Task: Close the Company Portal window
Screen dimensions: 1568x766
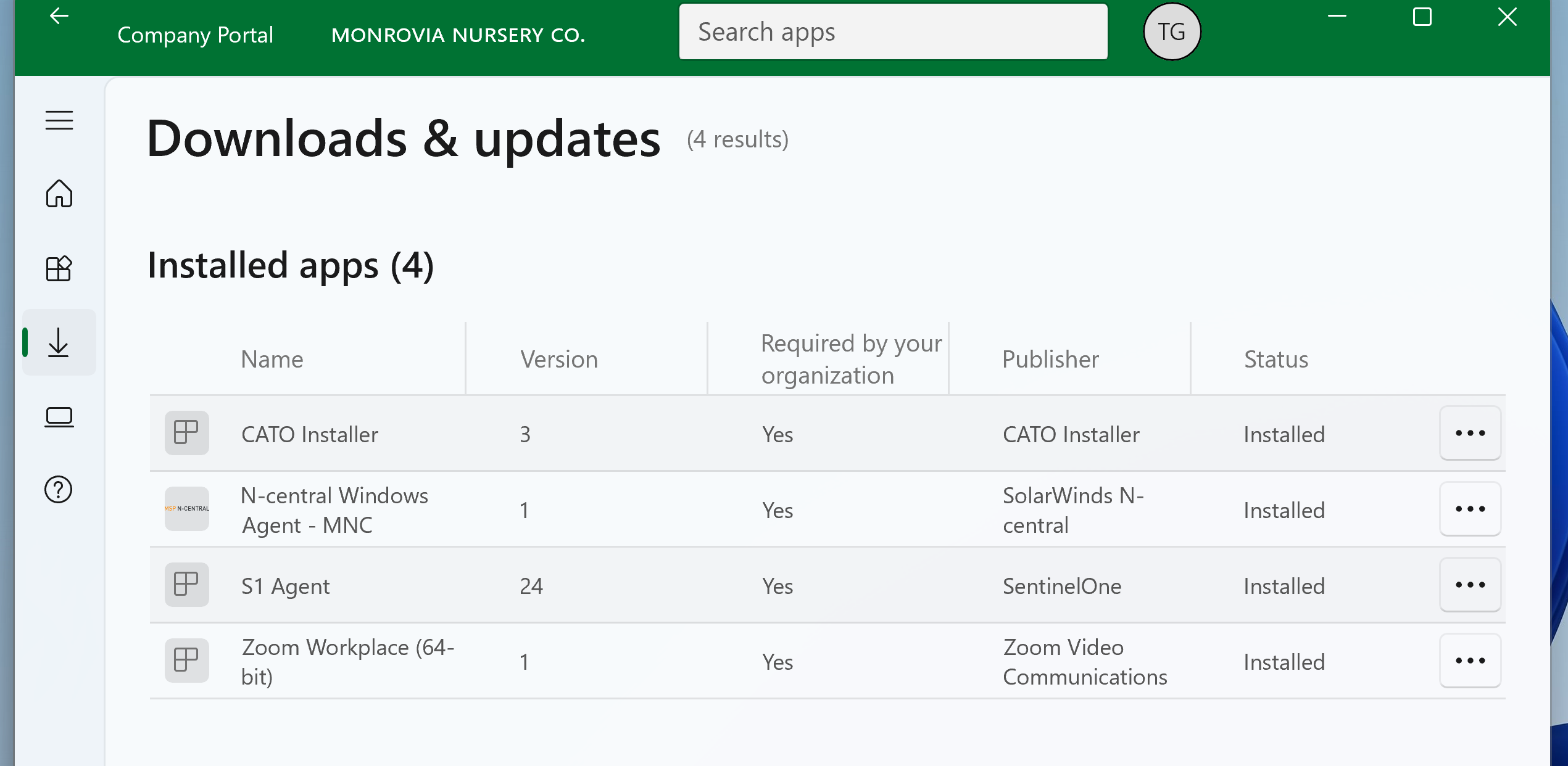Action: click(x=1507, y=17)
